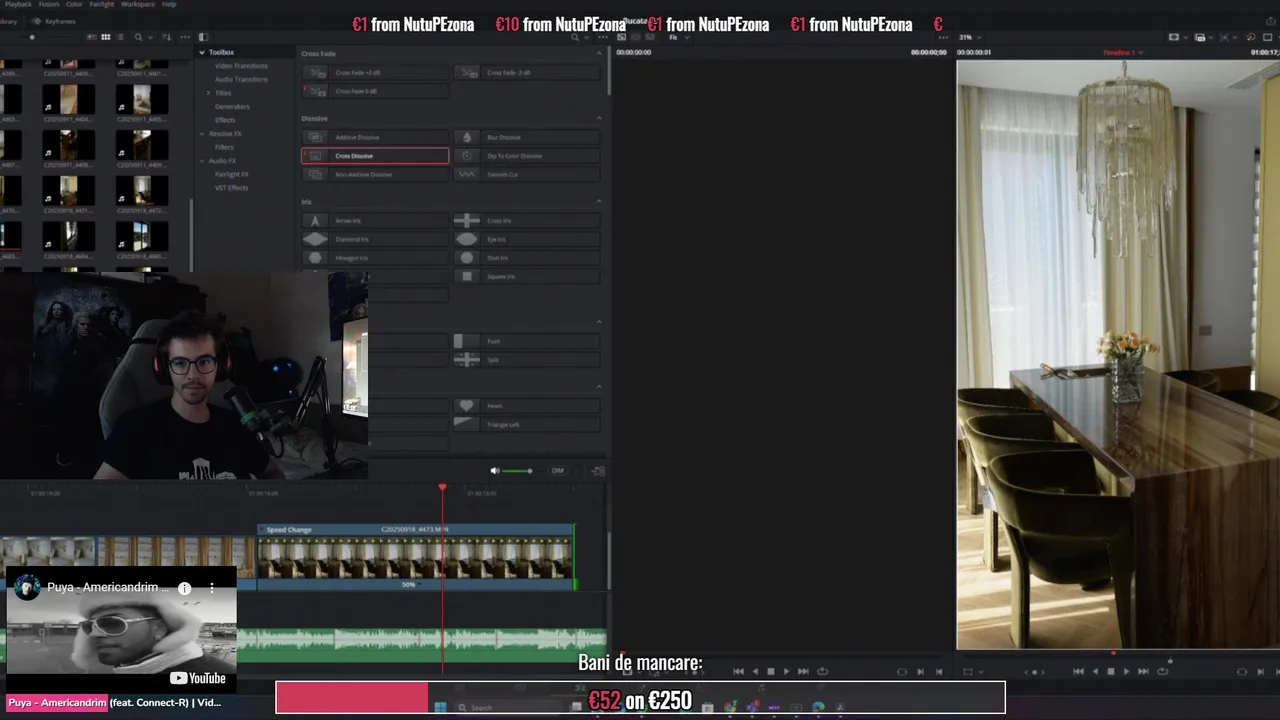Choose Cross Fade +3 dB audio transition

375,73
